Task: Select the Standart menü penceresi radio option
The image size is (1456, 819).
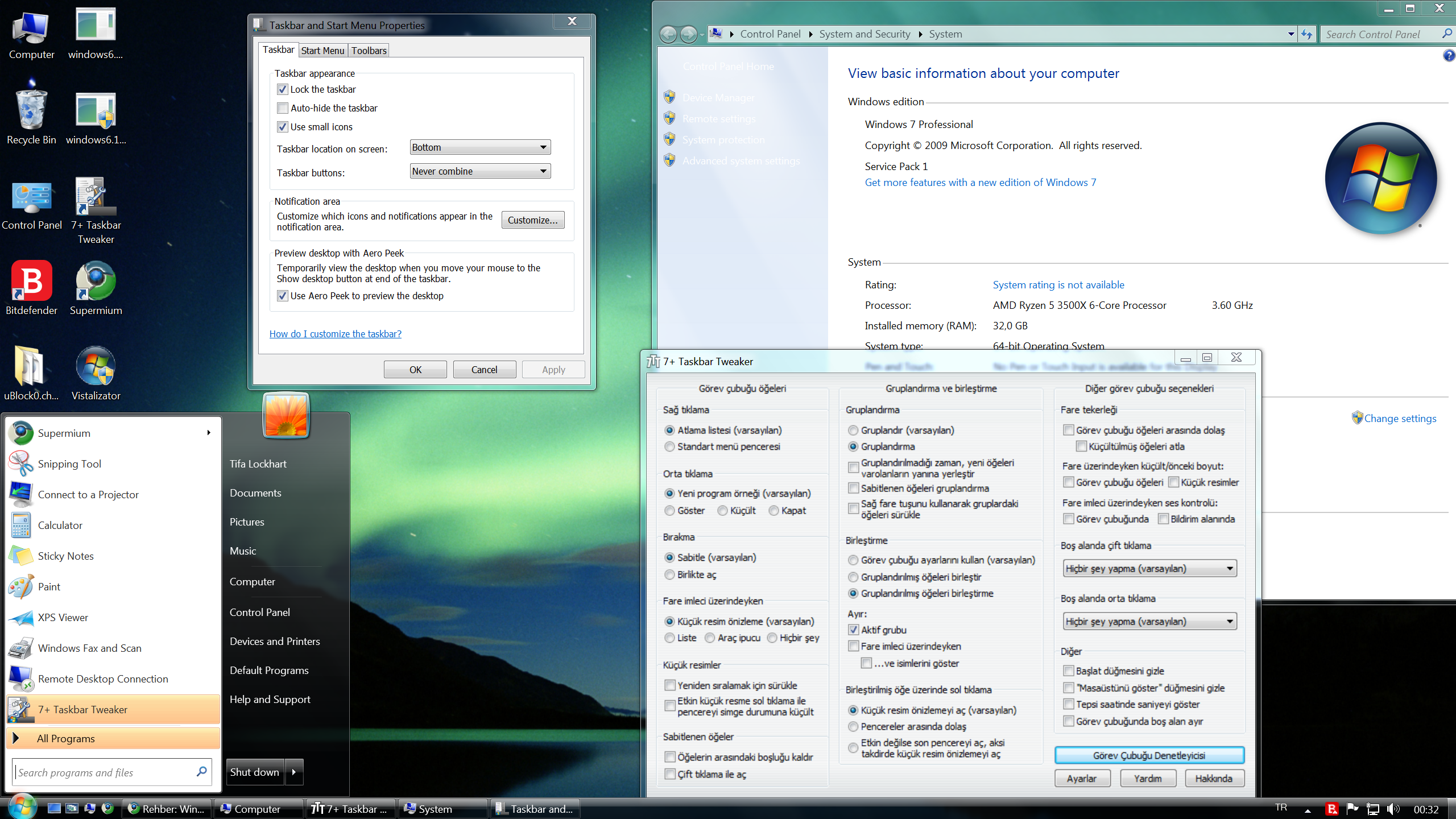Action: [669, 446]
